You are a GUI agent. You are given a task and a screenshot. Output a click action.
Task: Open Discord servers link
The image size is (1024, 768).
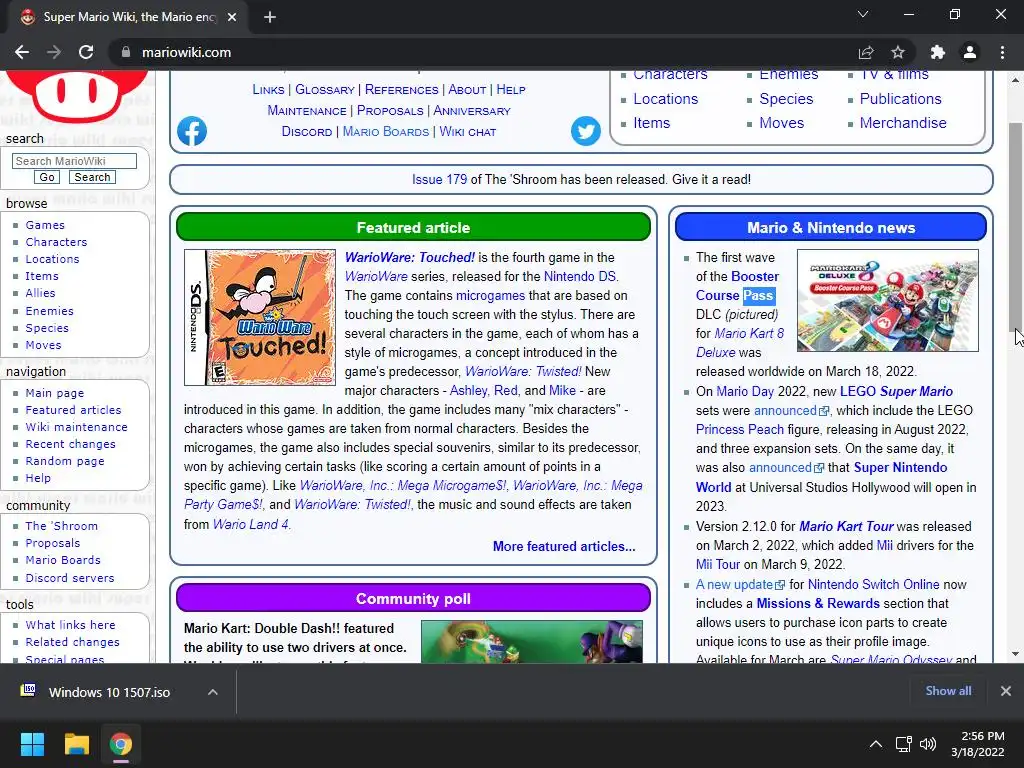70,578
